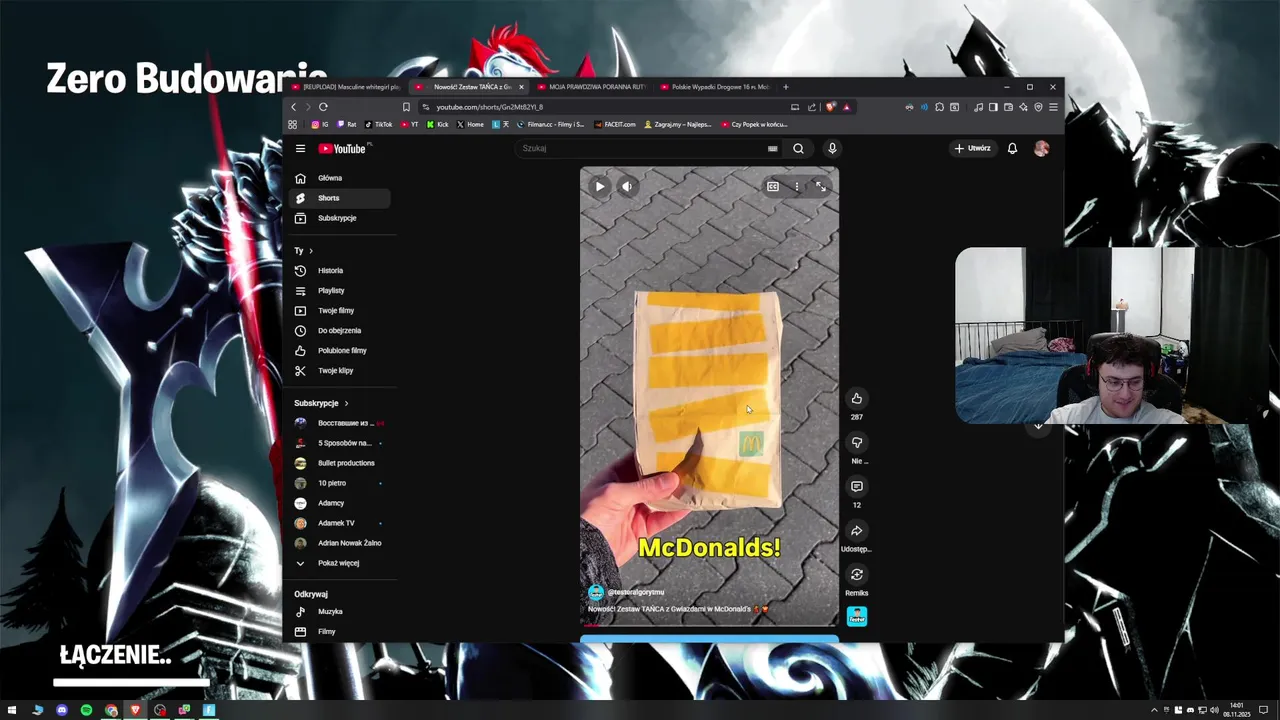
Task: Open 5 Sposobów na... channel subscription
Action: click(340, 443)
